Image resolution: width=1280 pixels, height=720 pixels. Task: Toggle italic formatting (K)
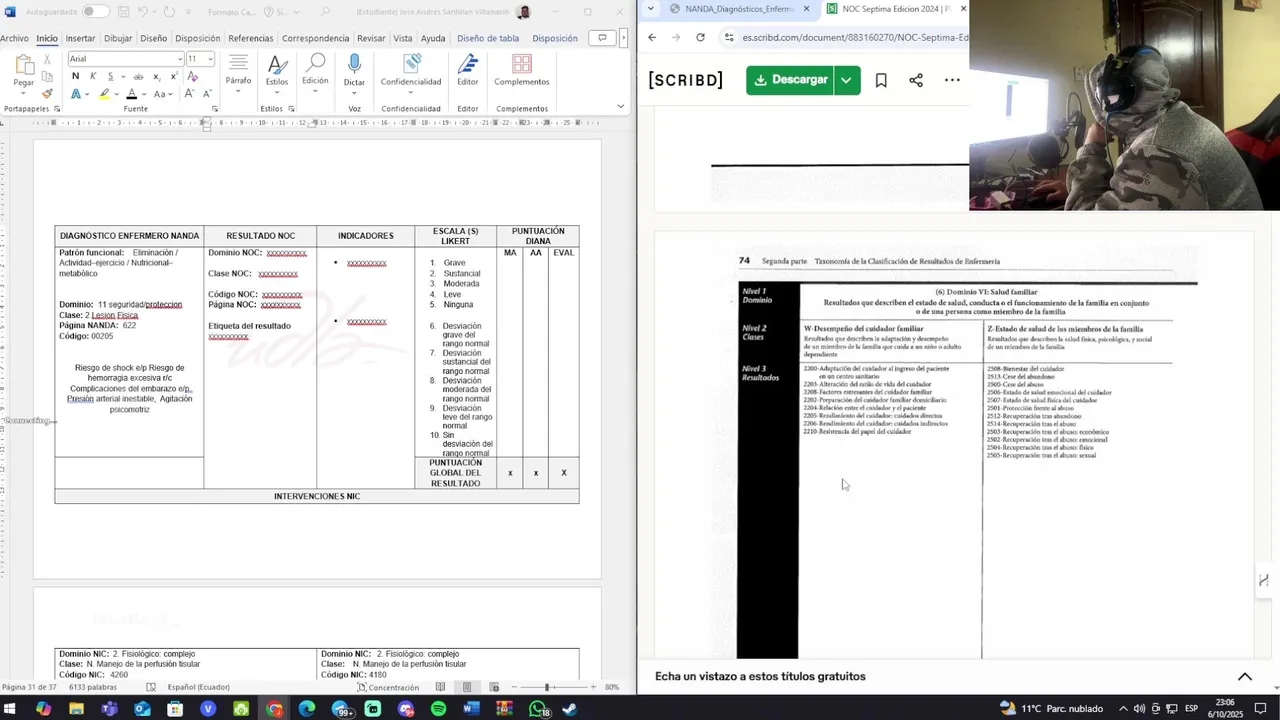pos(93,76)
